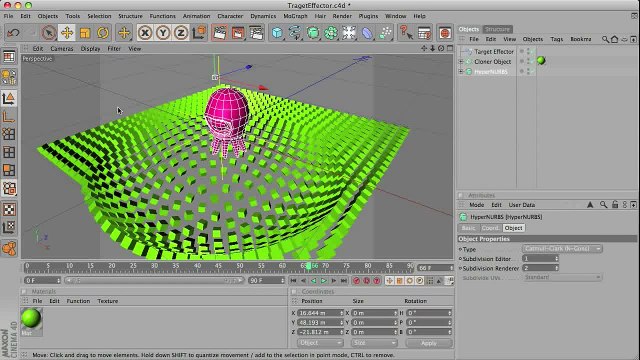The width and height of the screenshot is (640, 360).
Task: Switch the world coordinate system icon
Action: pyautogui.click(x=199, y=33)
